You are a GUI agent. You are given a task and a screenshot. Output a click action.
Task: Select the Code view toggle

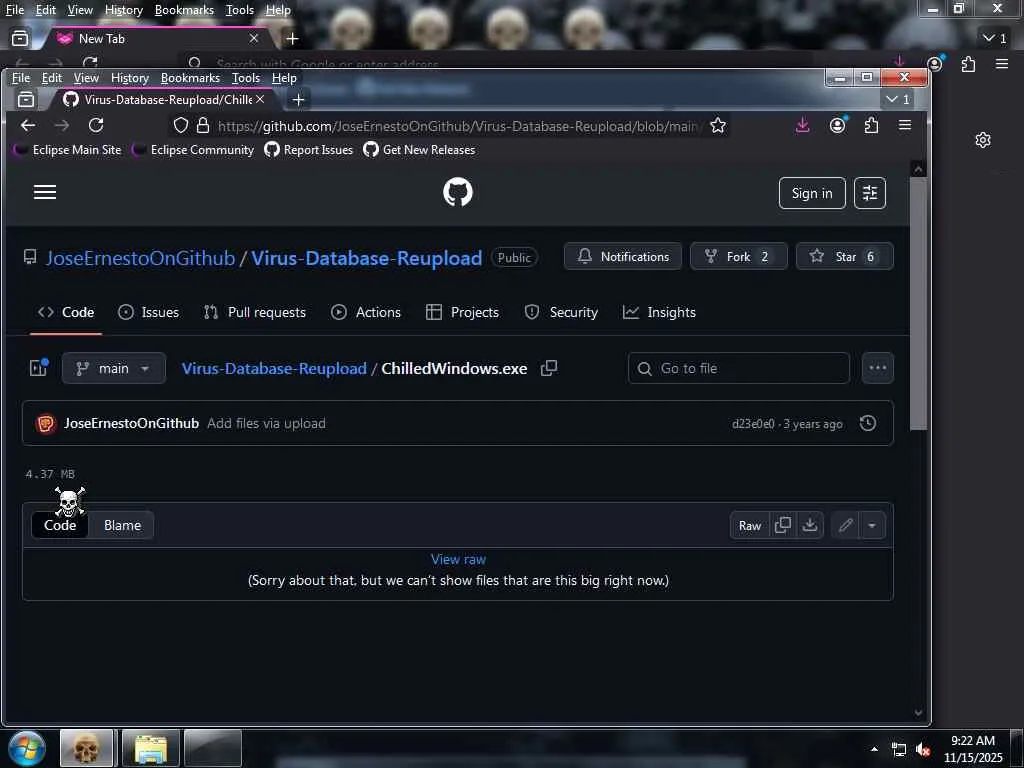60,525
